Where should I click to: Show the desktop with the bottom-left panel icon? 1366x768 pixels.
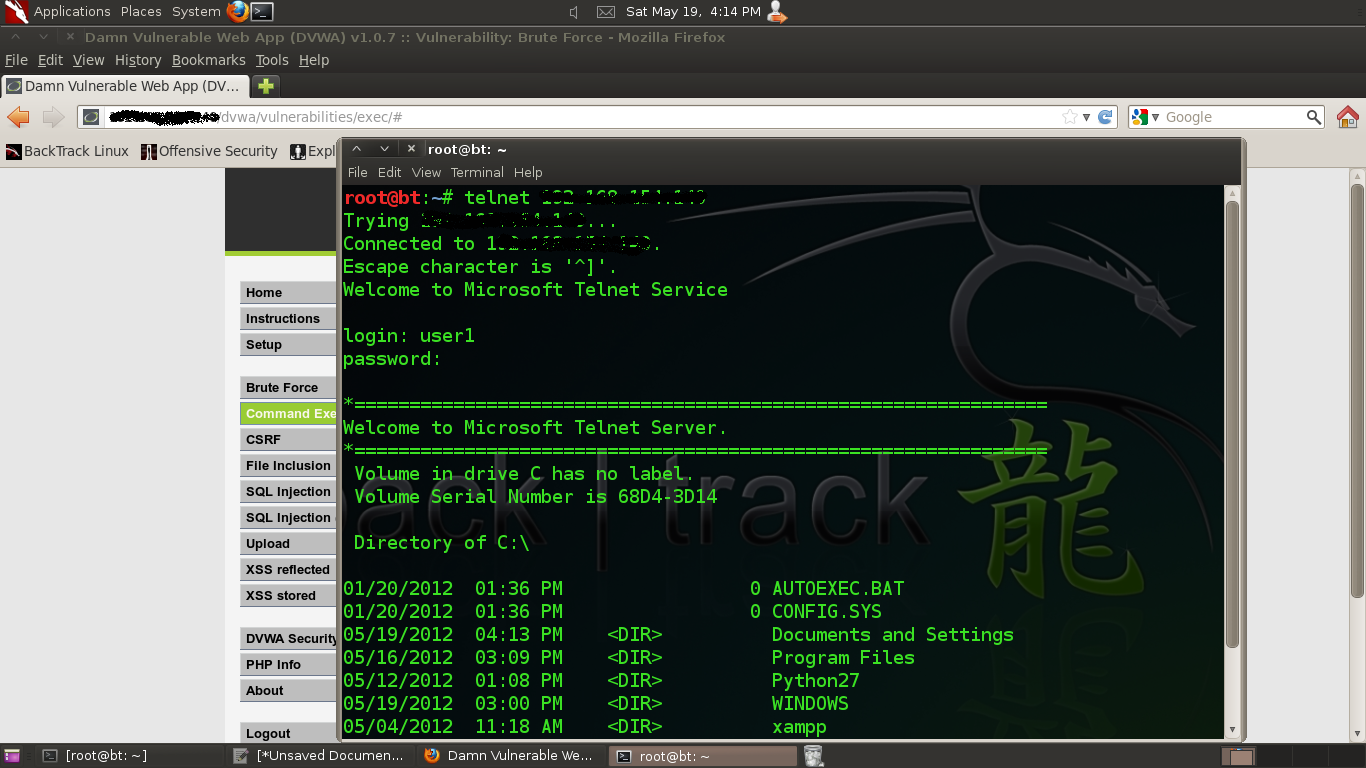pyautogui.click(x=11, y=757)
